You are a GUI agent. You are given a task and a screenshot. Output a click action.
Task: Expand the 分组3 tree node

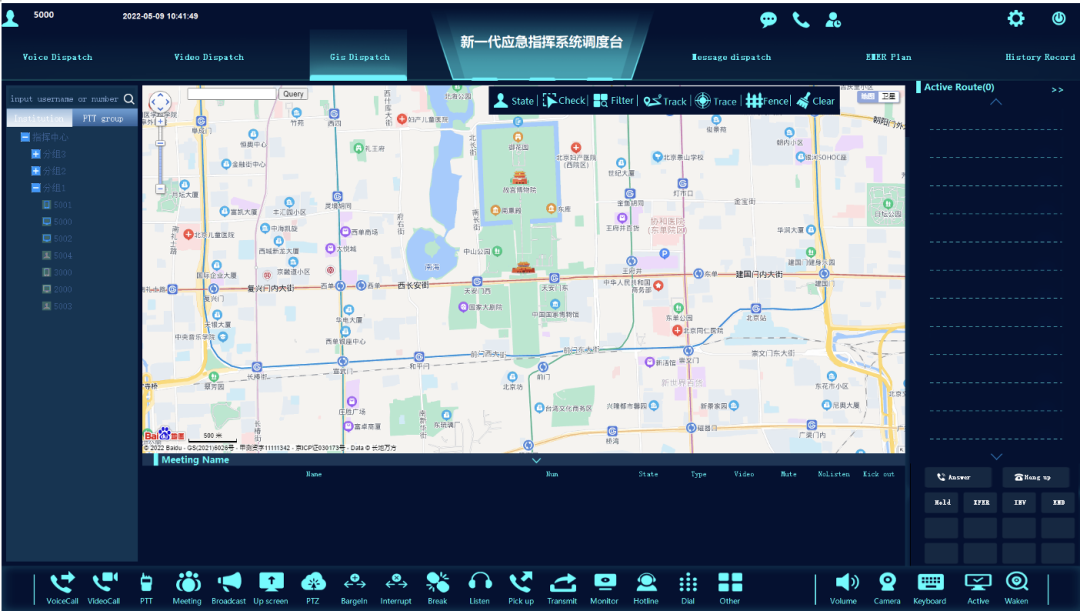(36, 154)
